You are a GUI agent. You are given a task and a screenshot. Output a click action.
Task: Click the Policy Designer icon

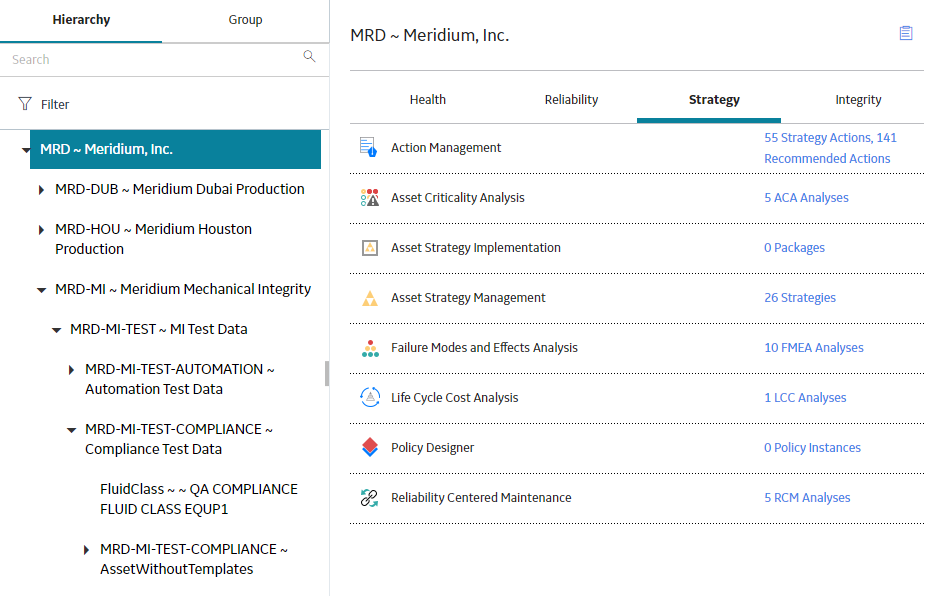click(370, 447)
